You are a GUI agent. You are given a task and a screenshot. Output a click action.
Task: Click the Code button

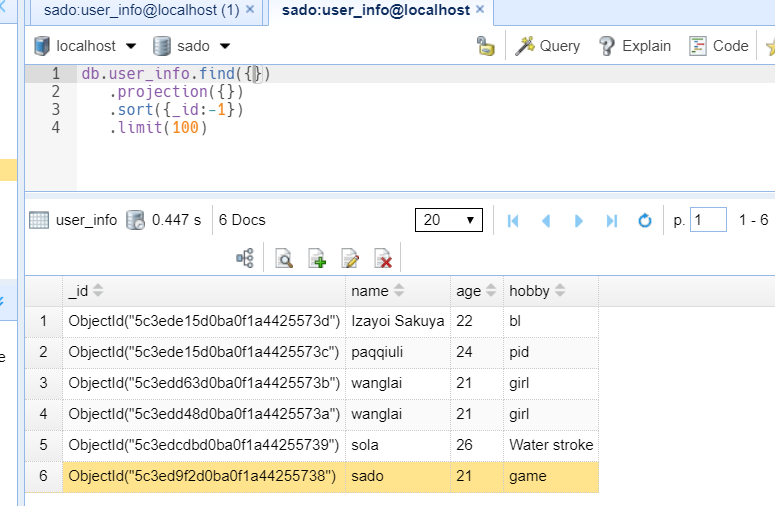tap(719, 46)
